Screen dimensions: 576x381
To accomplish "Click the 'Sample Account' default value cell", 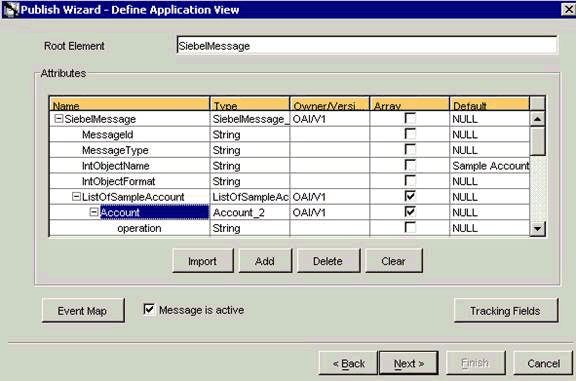I will 490,166.
